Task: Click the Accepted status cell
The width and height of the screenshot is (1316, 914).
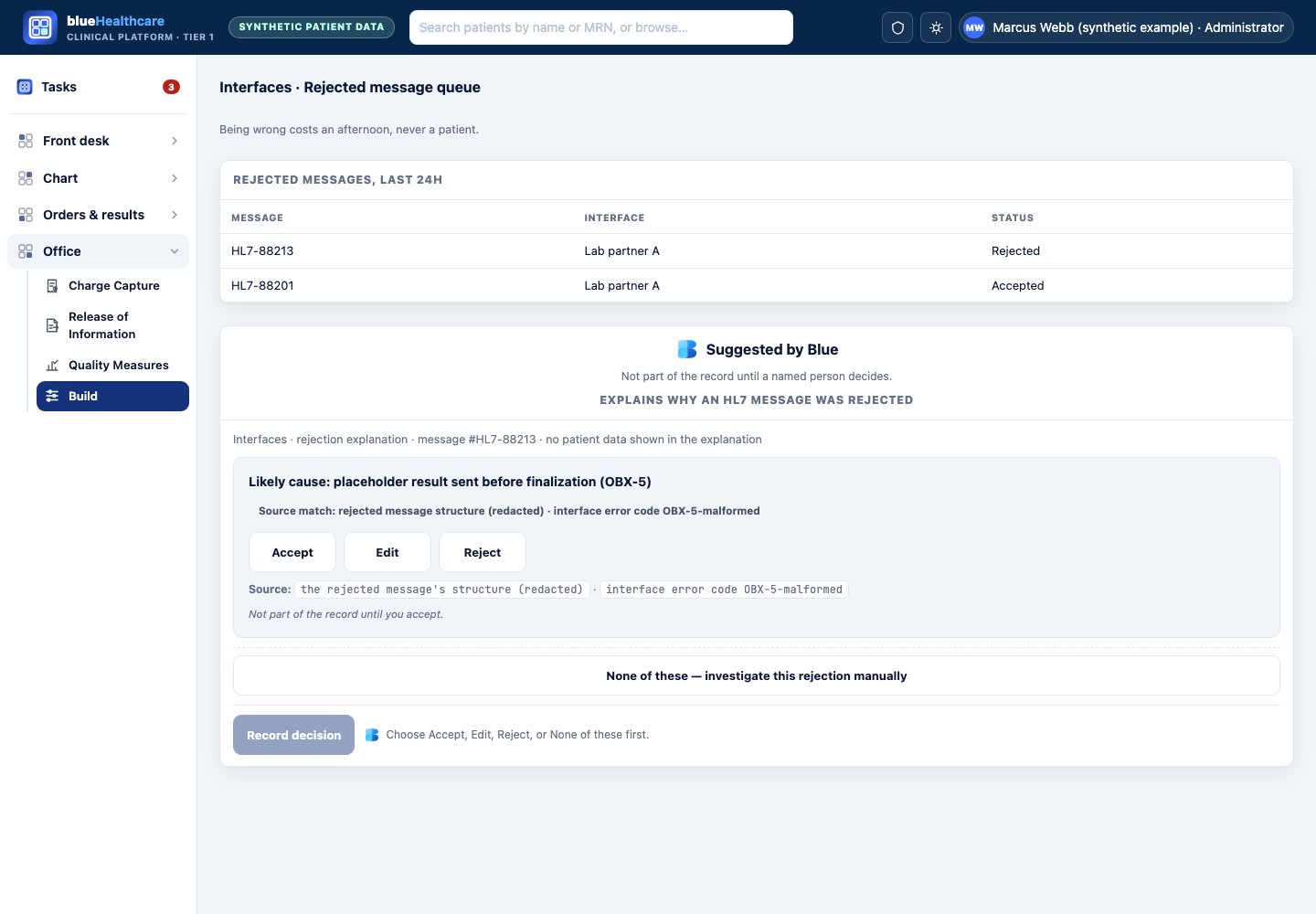Action: click(1017, 286)
